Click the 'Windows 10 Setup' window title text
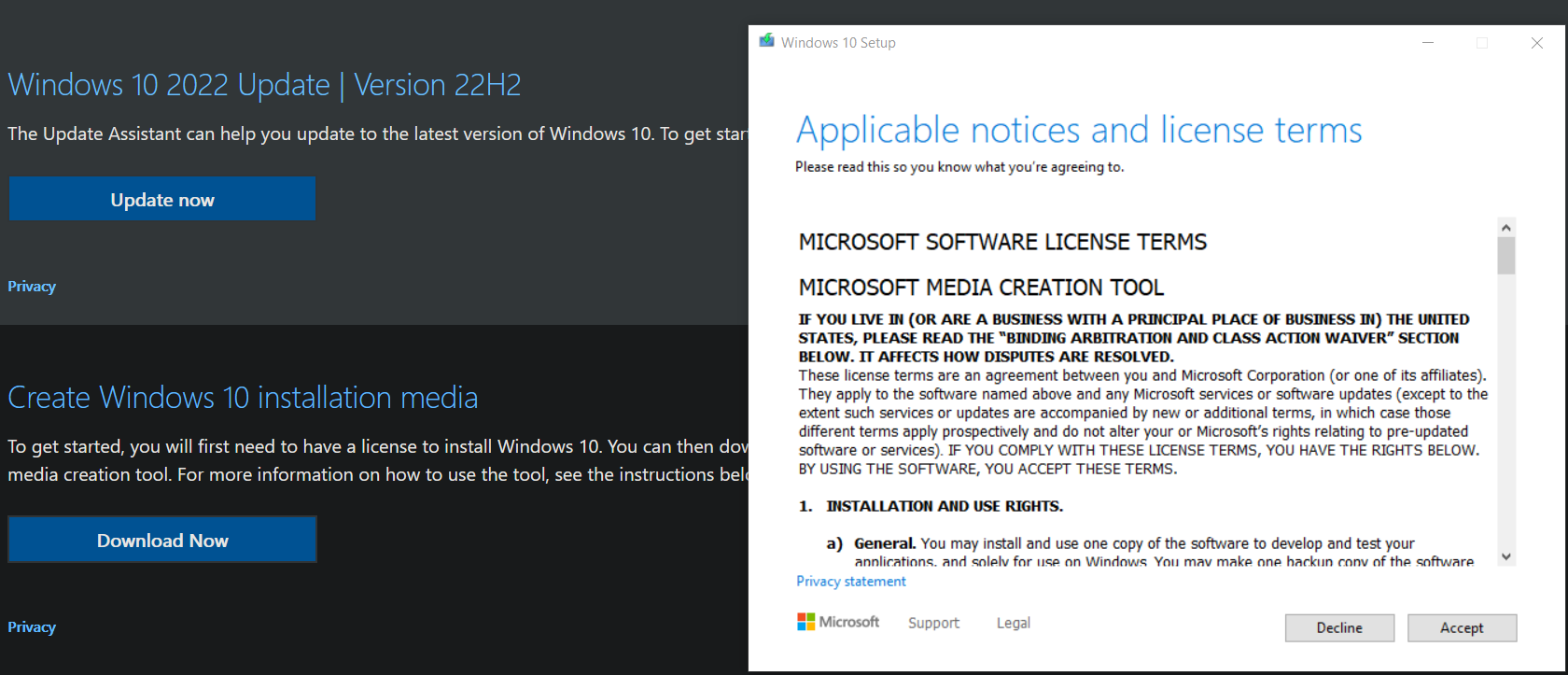1568x675 pixels. coord(838,43)
